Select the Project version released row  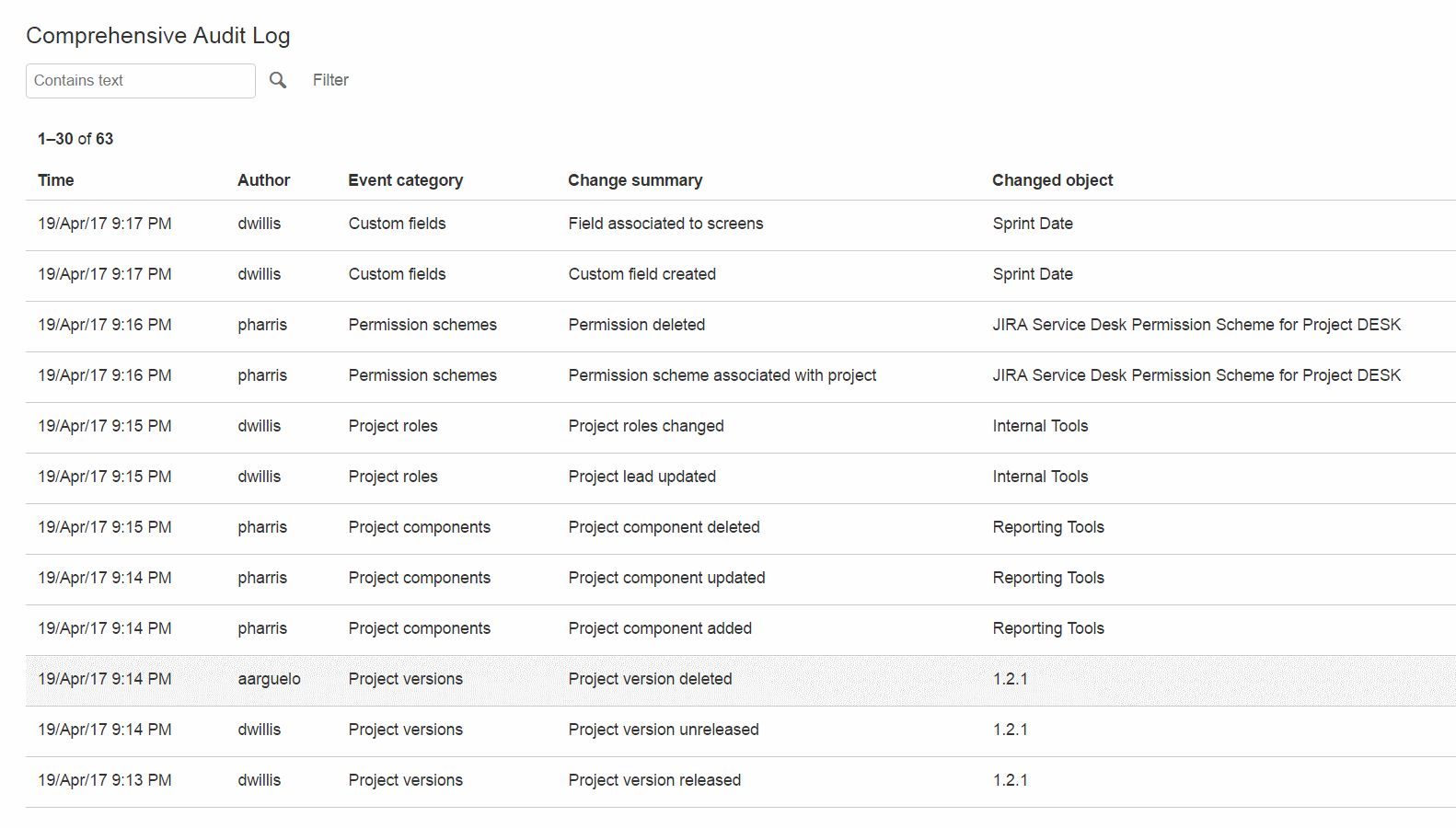point(654,780)
